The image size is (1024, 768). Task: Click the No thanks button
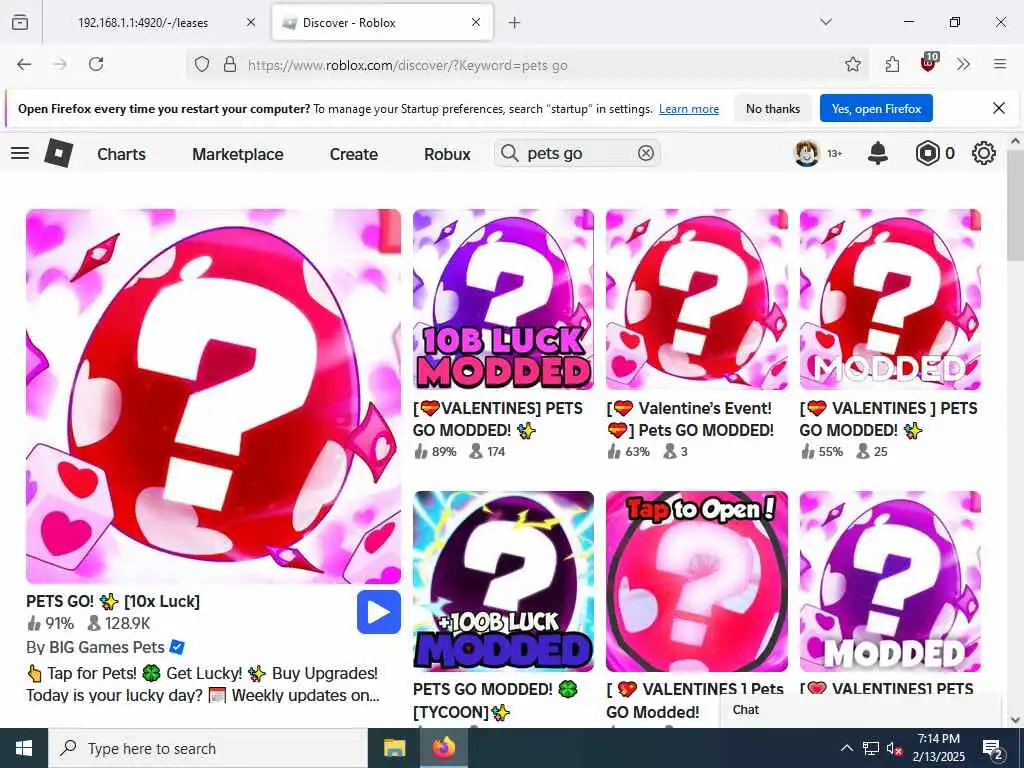773,108
